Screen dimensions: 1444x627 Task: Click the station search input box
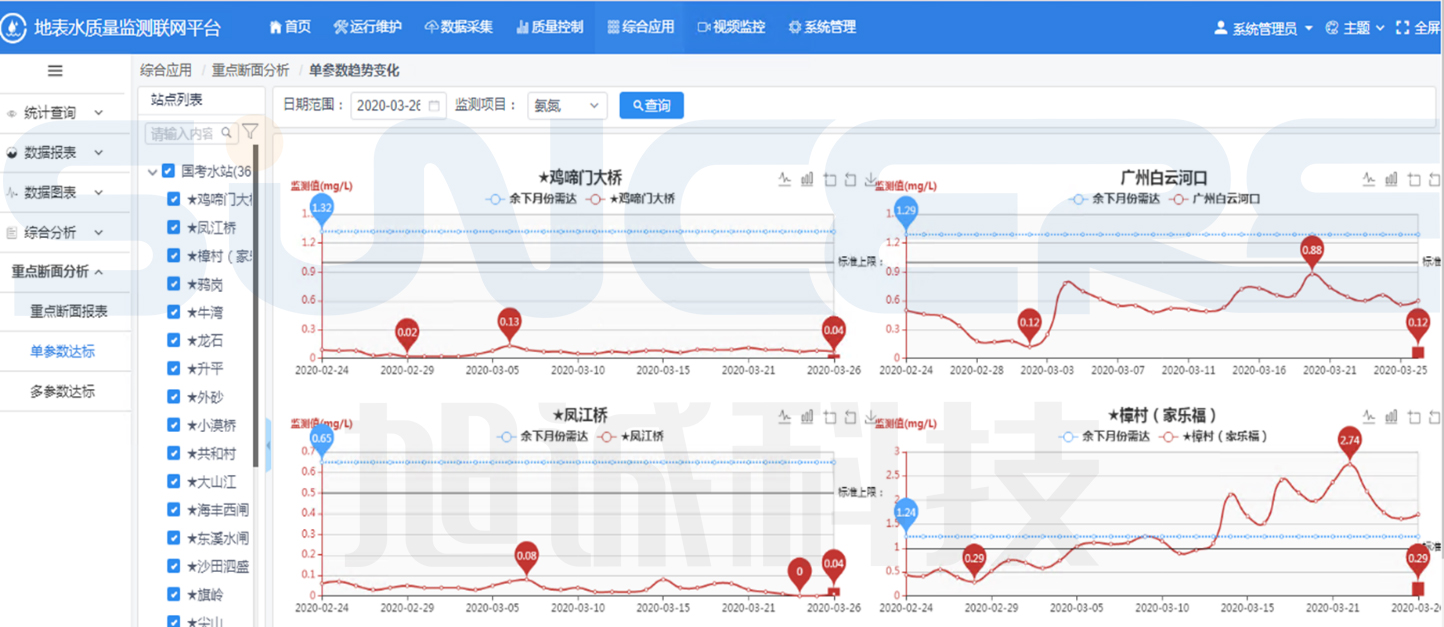point(182,133)
